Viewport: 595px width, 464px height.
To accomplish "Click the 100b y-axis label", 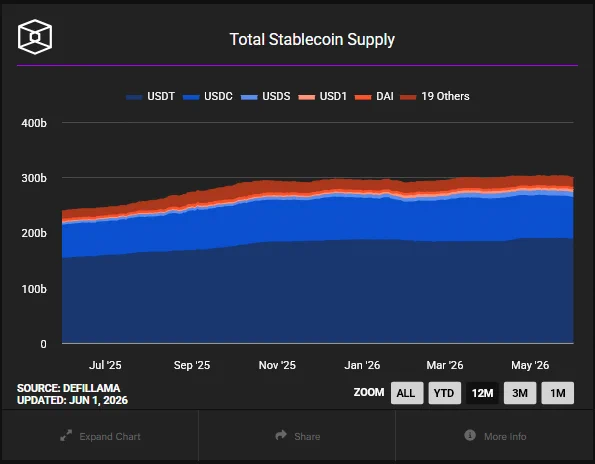I will [34, 289].
